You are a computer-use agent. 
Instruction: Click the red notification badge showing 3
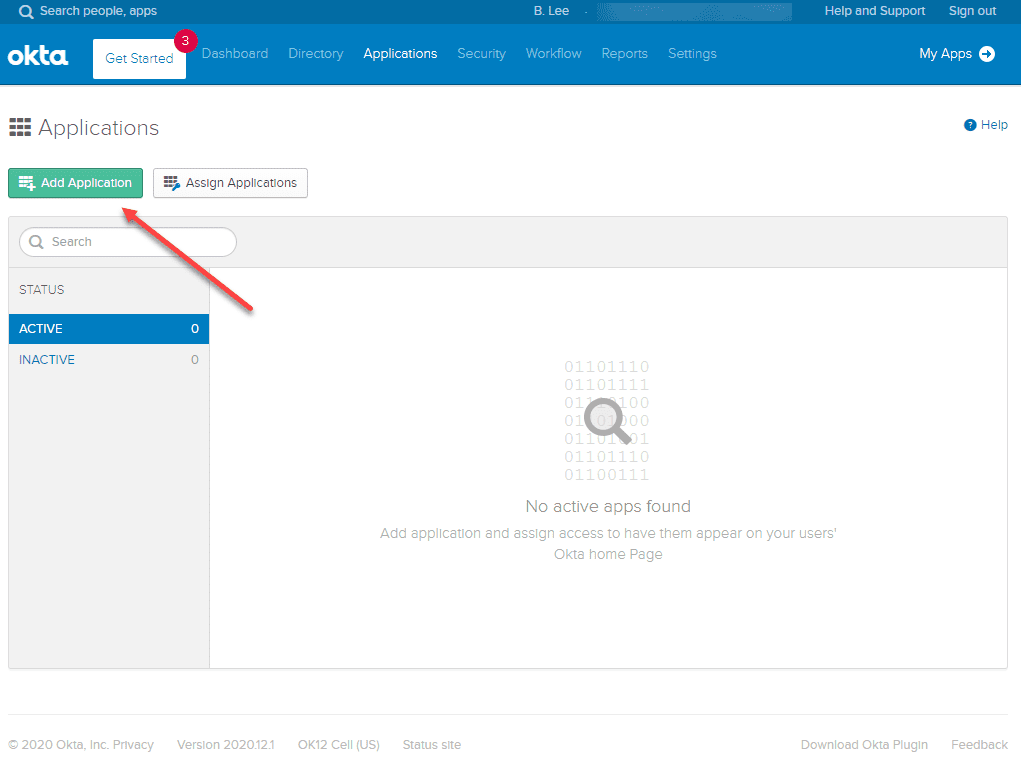186,41
